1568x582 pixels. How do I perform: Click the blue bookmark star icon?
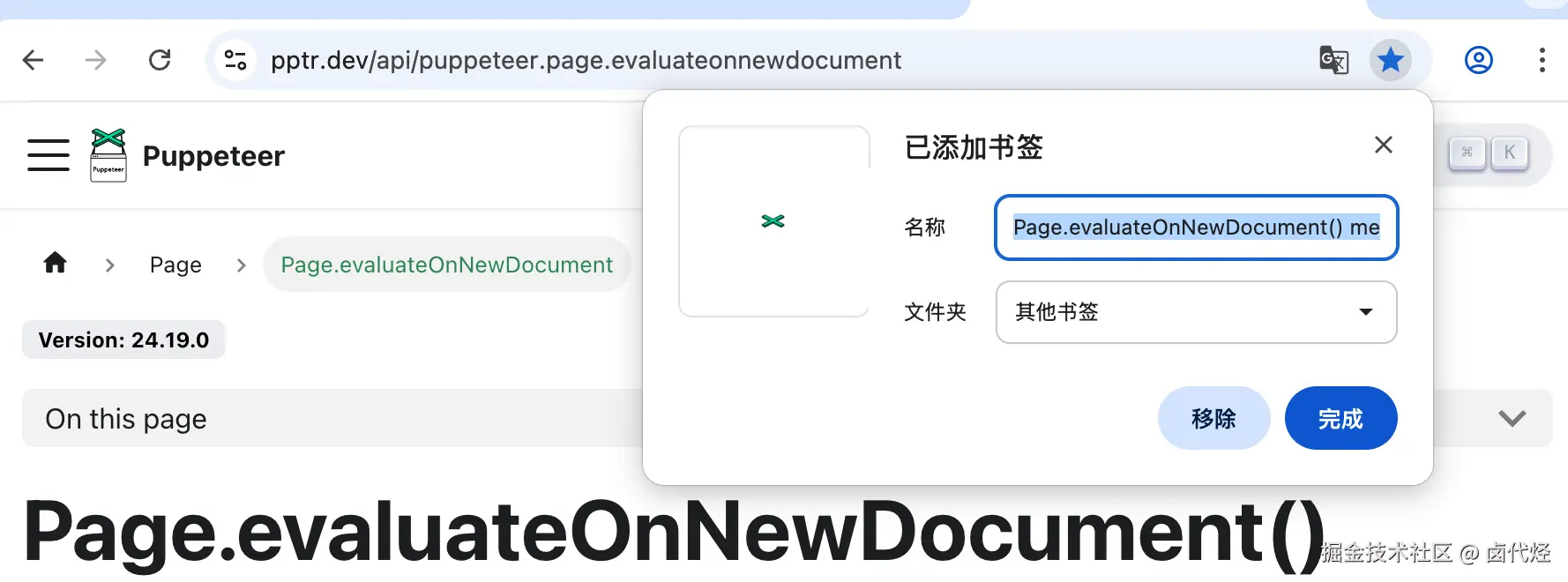[1391, 60]
